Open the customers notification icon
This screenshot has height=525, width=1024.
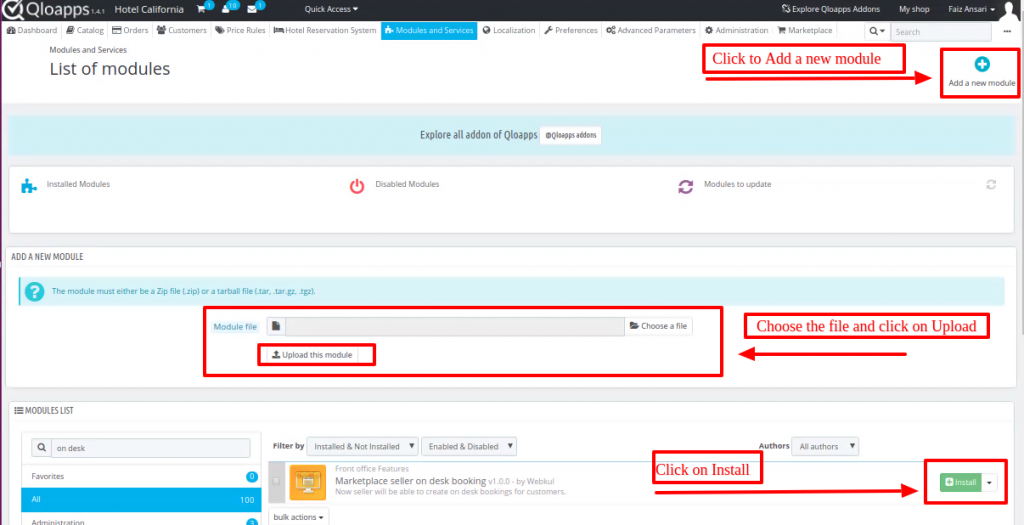pyautogui.click(x=226, y=10)
